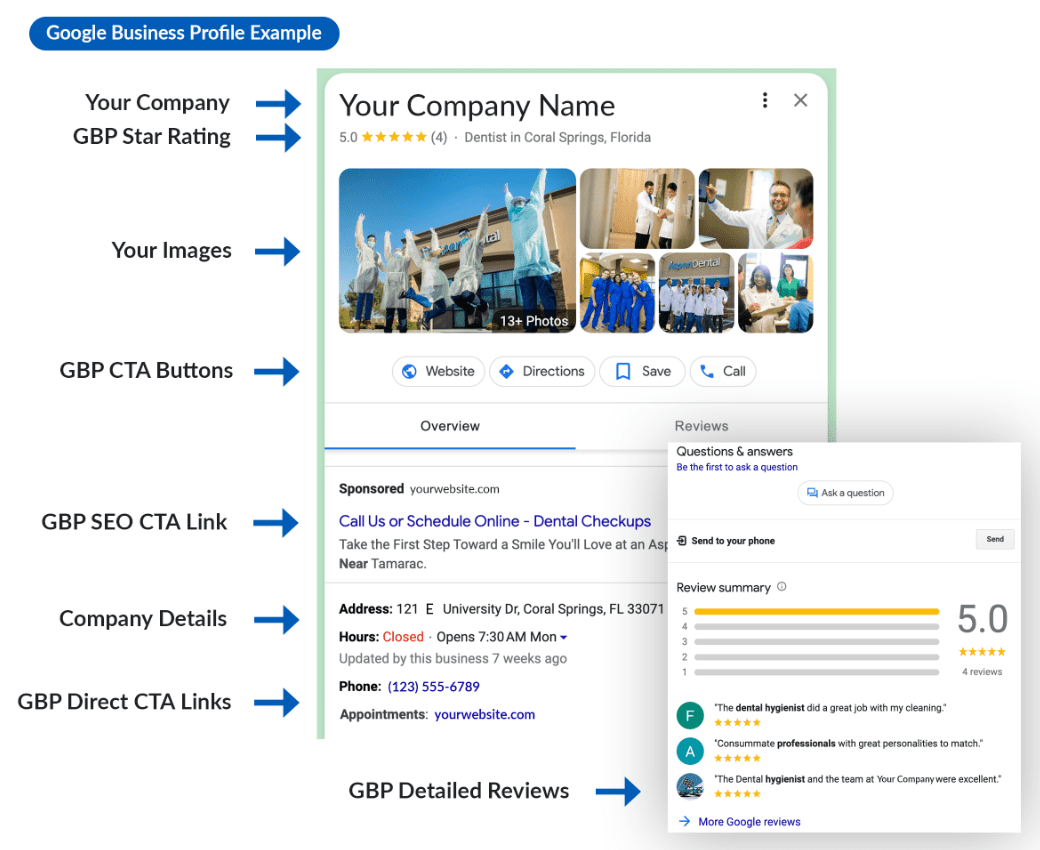The height and width of the screenshot is (850, 1040).
Task: Click the Consummate professionals review text
Action: click(x=848, y=743)
